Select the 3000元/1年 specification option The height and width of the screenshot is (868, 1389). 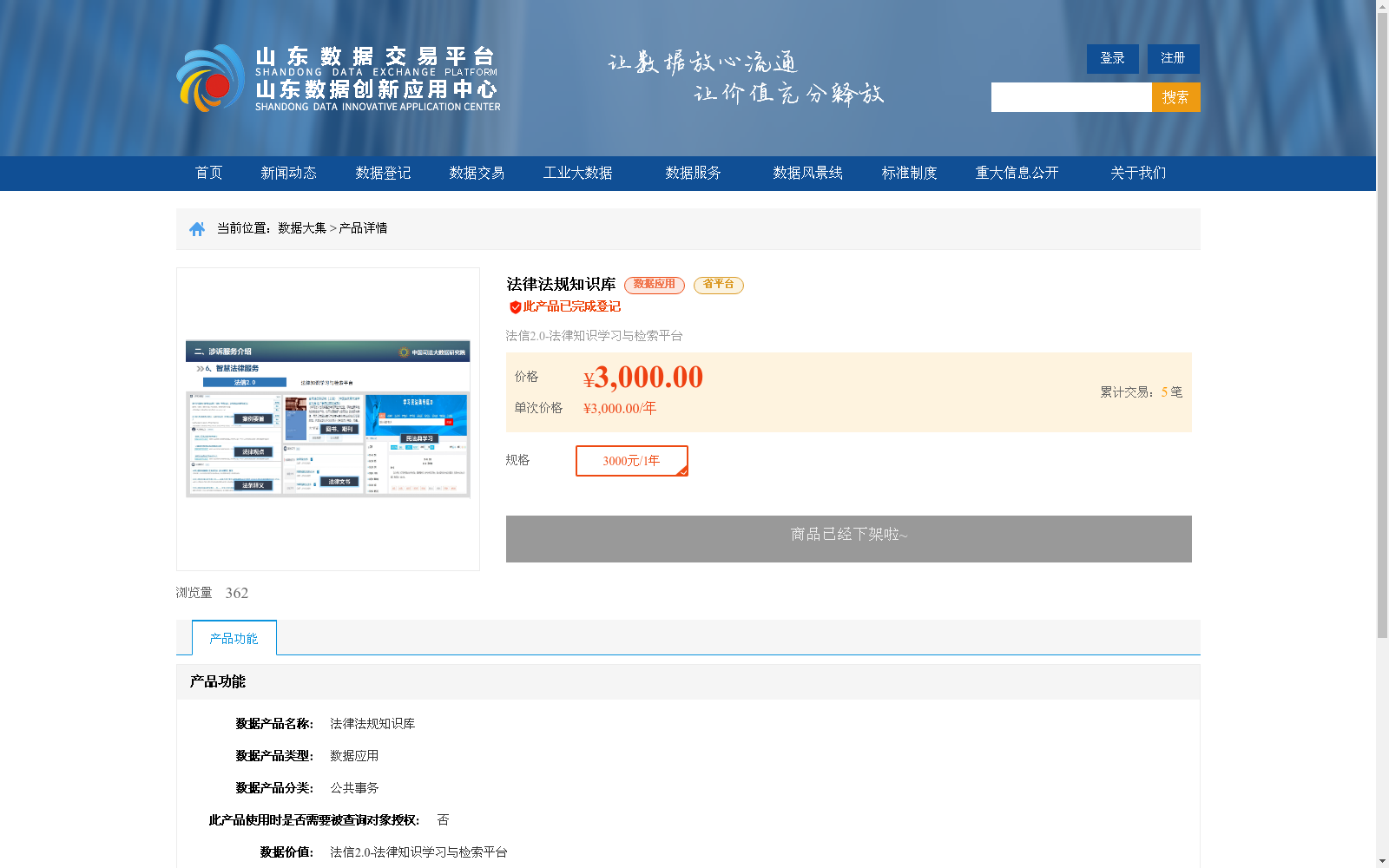click(x=632, y=461)
